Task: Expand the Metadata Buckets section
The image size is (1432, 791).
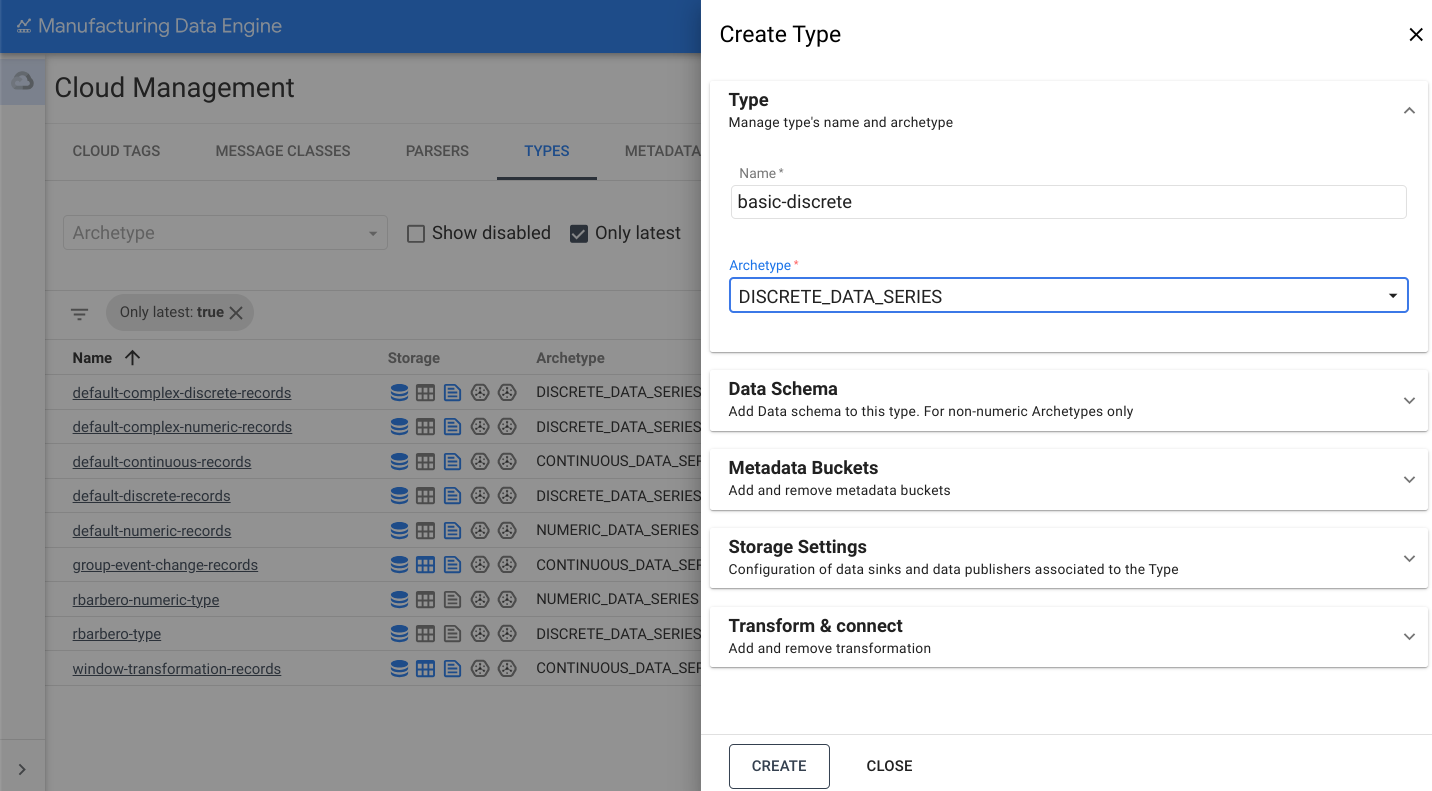Action: pos(1068,479)
